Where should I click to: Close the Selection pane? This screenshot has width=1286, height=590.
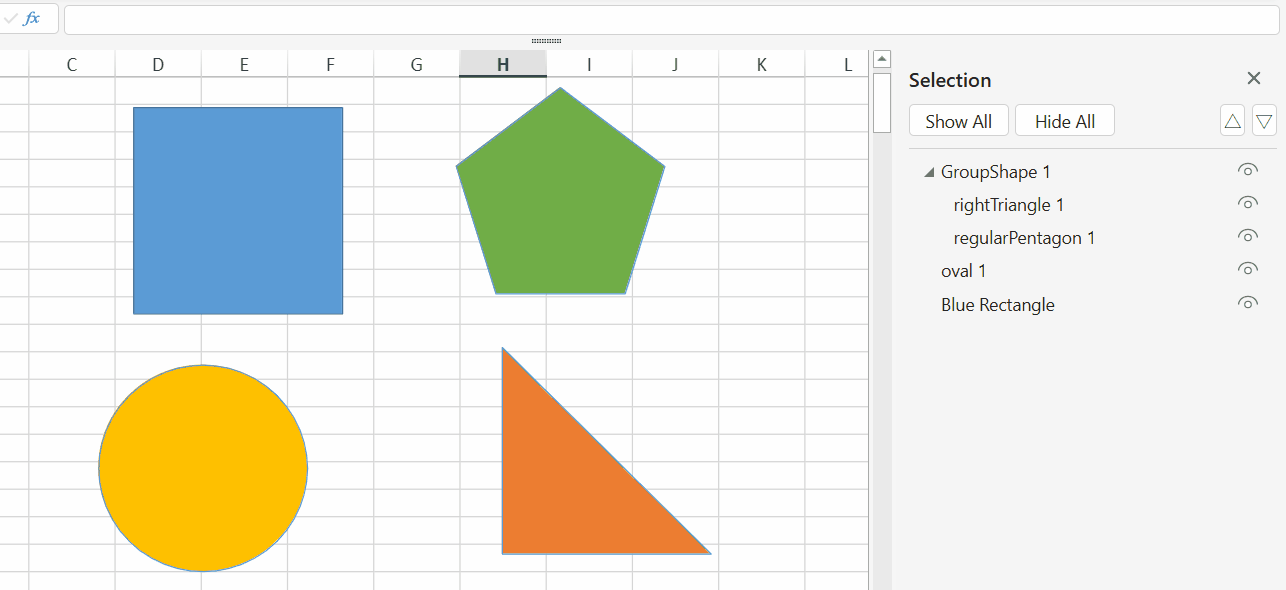coord(1254,78)
